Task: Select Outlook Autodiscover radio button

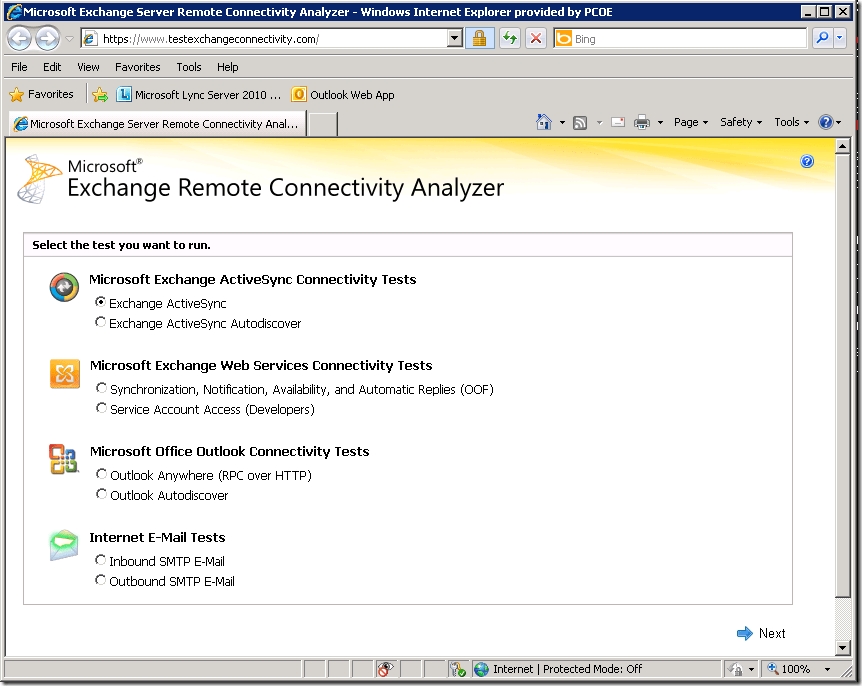Action: coord(101,494)
